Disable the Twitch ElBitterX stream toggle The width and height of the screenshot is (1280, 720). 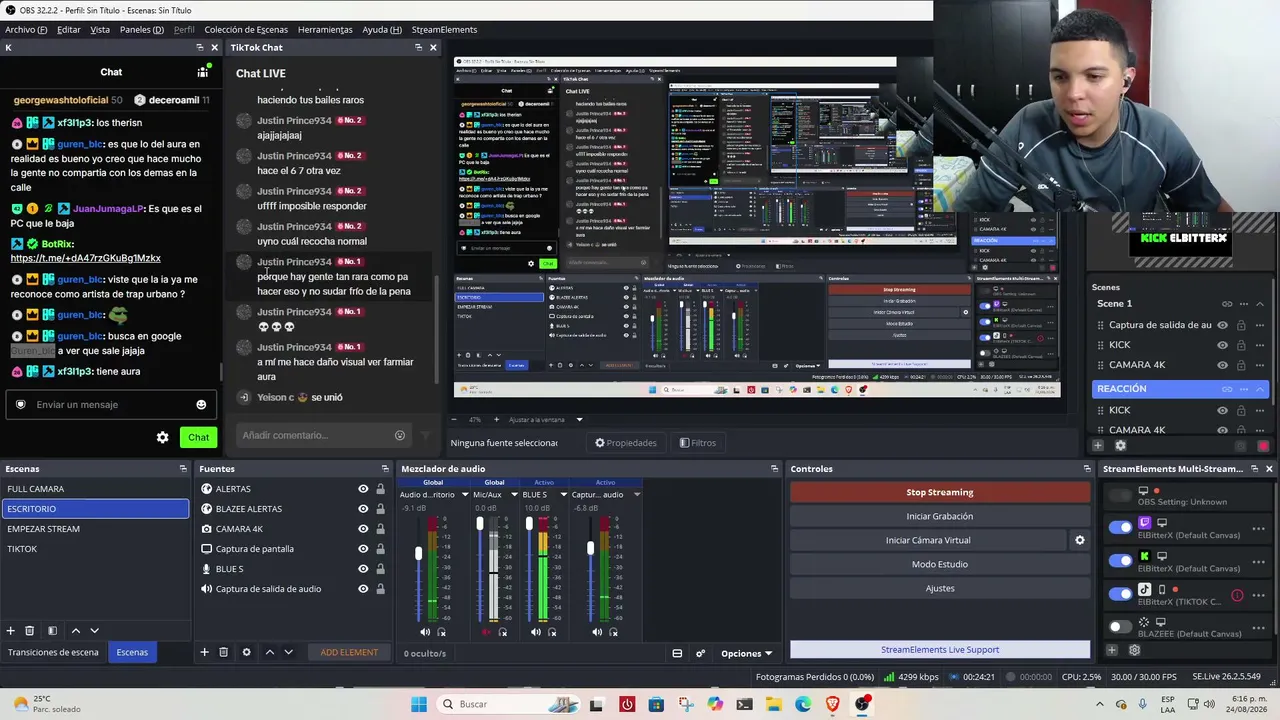click(x=1121, y=527)
